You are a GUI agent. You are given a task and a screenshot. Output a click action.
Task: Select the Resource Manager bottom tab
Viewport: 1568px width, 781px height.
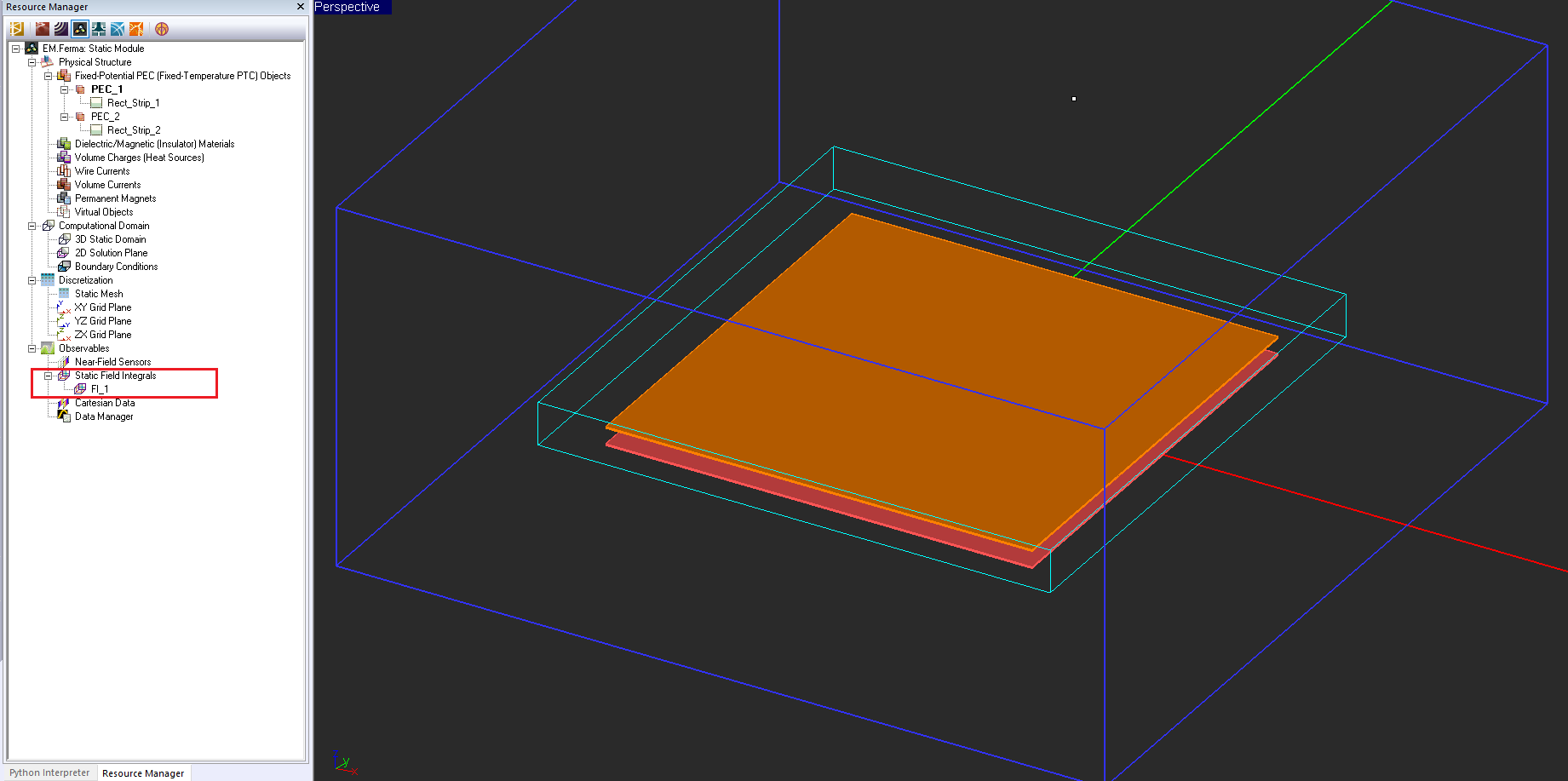click(x=142, y=773)
